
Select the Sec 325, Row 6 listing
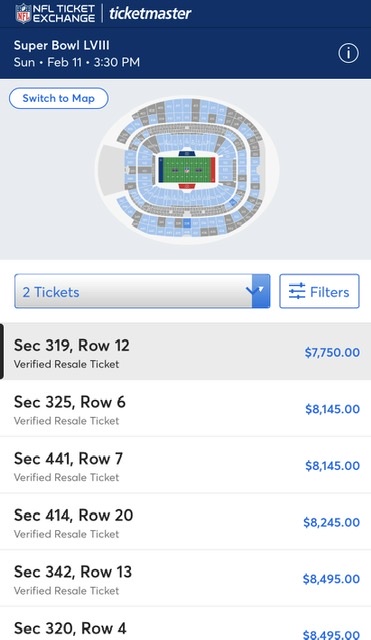(x=185, y=409)
